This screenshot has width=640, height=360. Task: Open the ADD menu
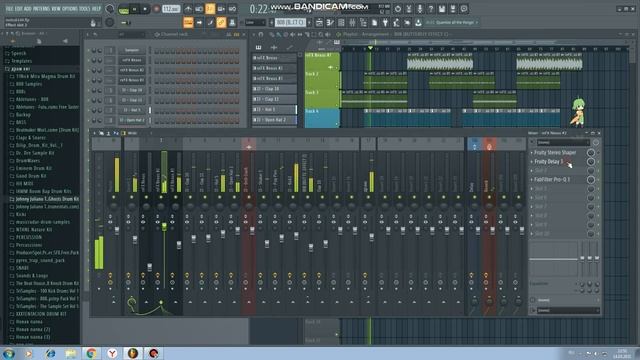pos(28,8)
